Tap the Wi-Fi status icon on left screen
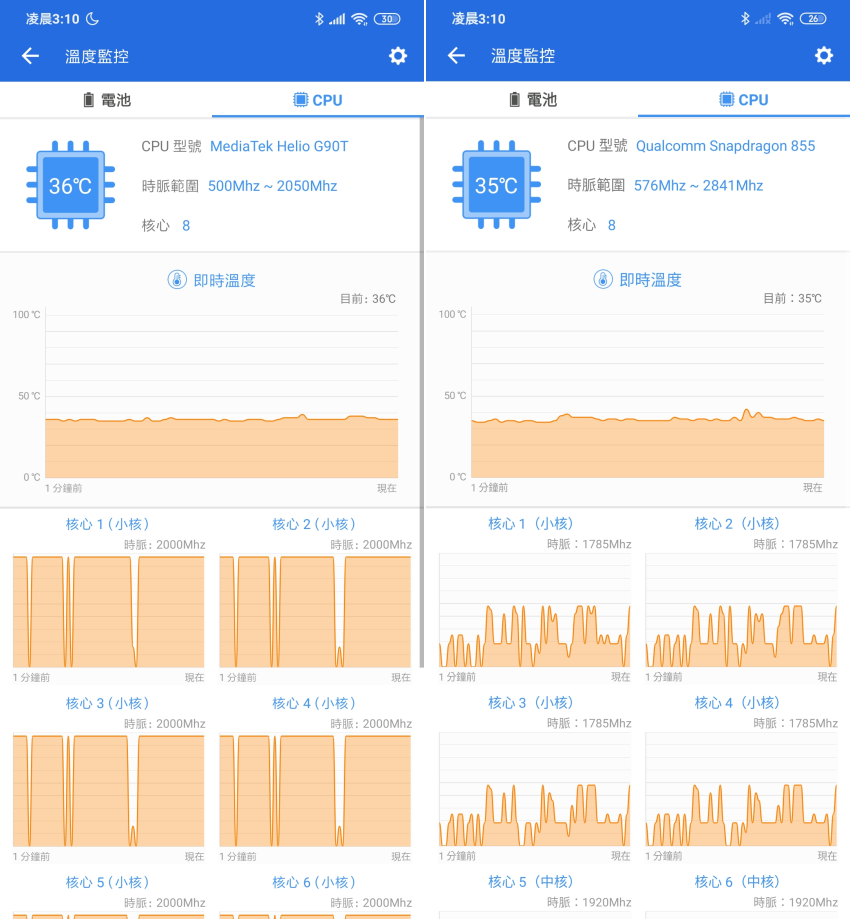 (359, 19)
